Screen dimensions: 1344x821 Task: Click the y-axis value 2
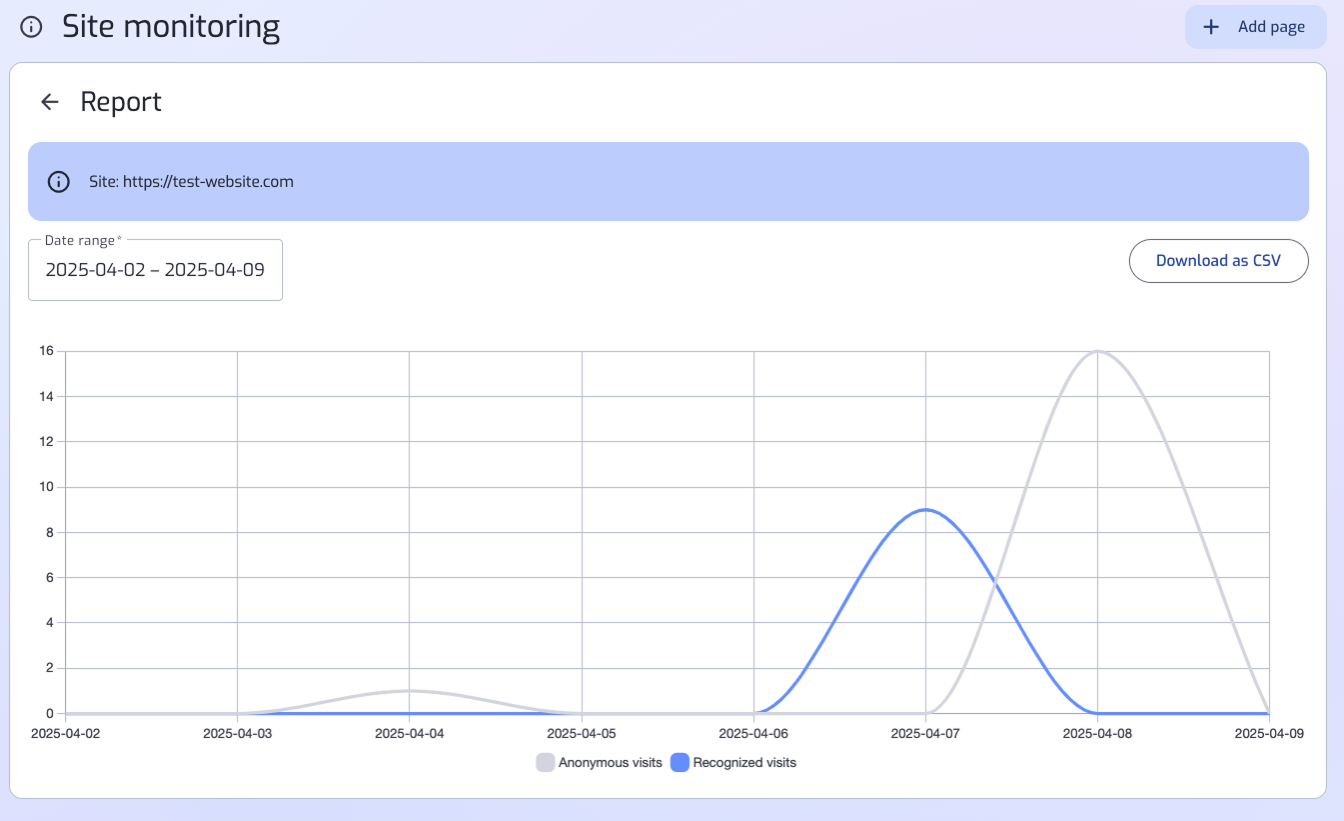tap(49, 668)
